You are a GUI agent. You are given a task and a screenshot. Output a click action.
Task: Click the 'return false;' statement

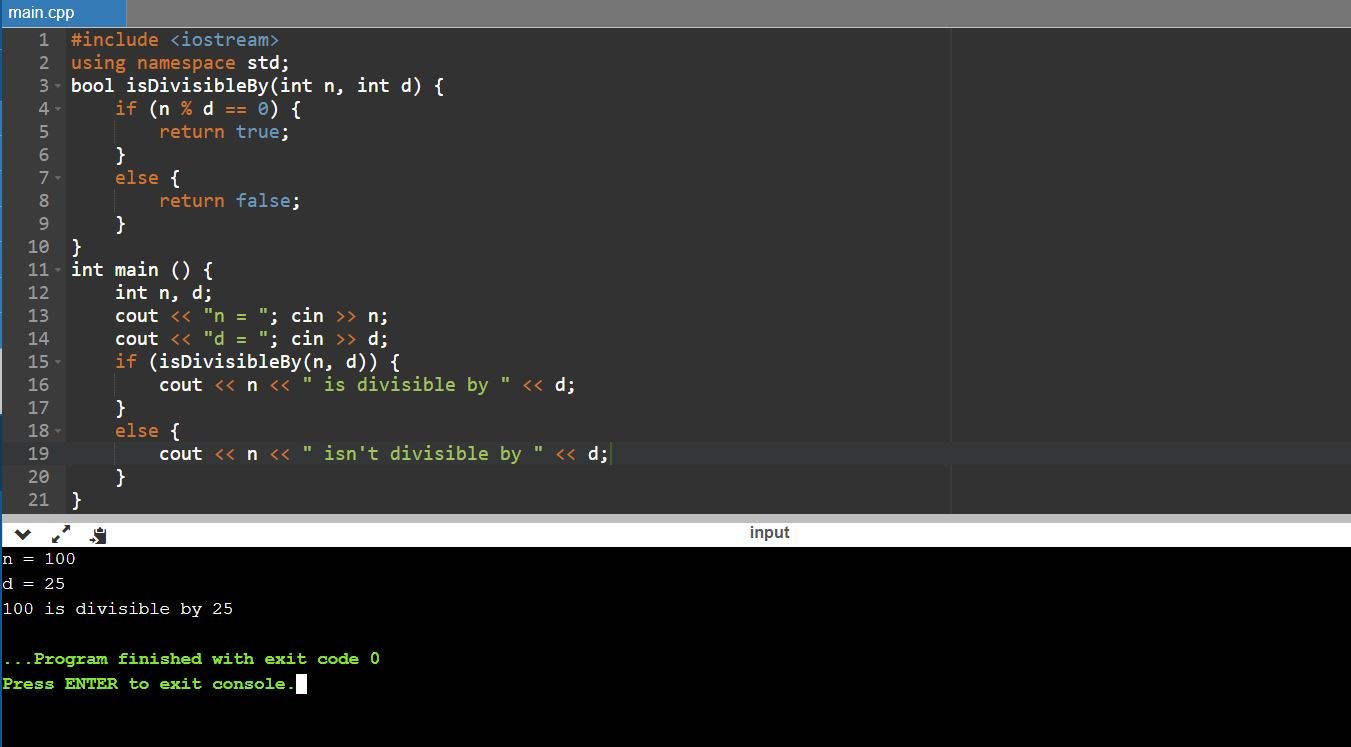pyautogui.click(x=229, y=201)
